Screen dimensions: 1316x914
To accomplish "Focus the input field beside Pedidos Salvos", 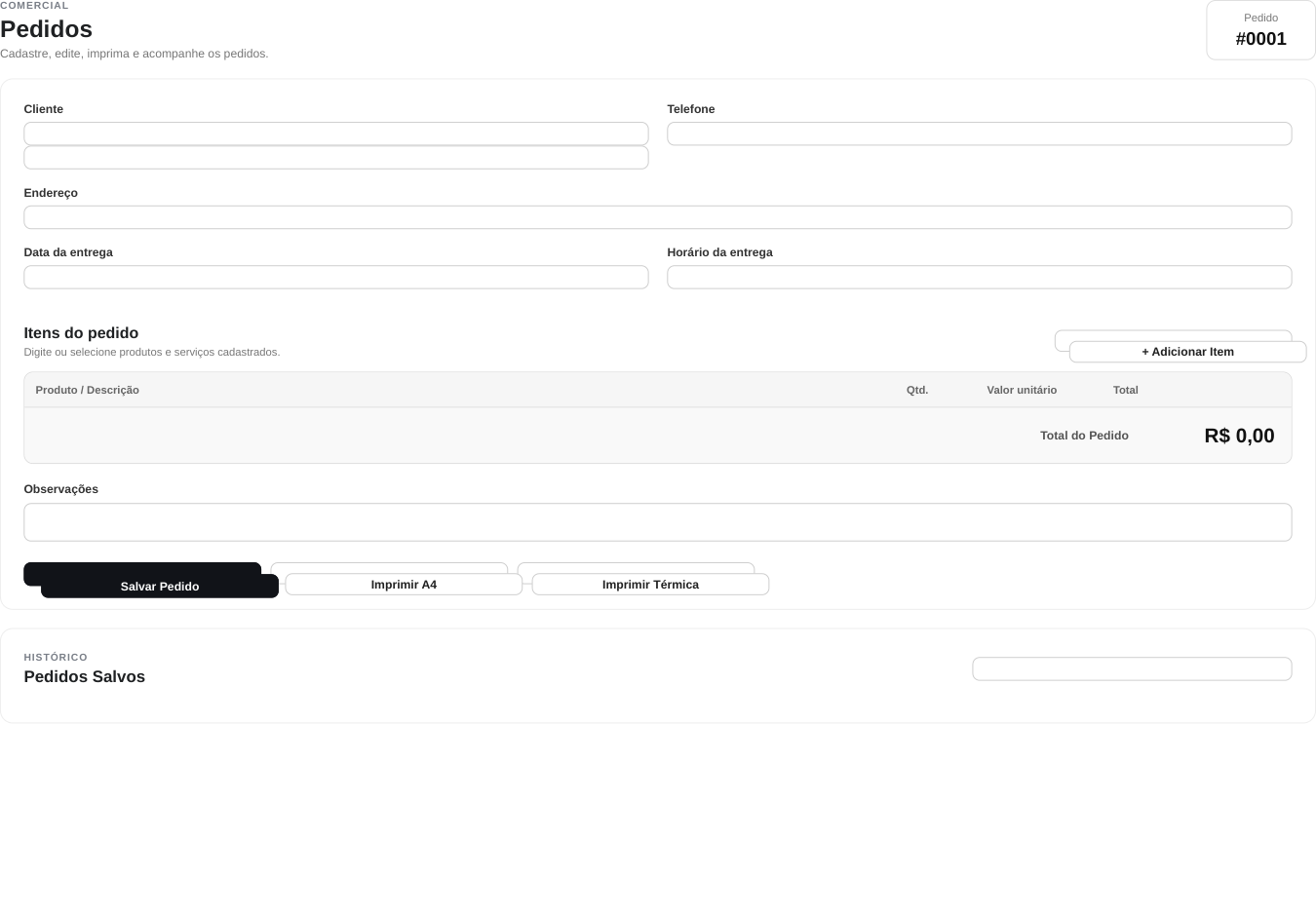I will click(1132, 668).
